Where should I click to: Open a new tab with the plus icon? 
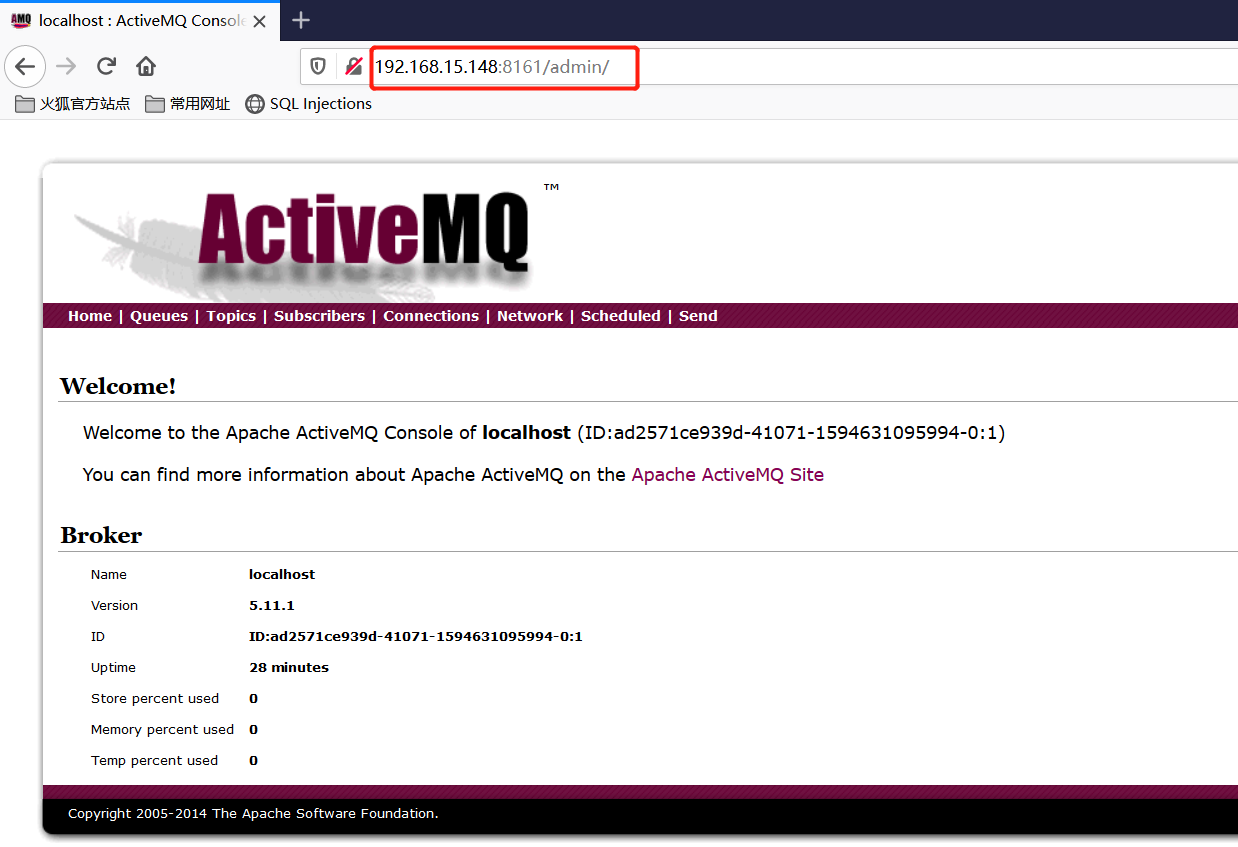301,20
